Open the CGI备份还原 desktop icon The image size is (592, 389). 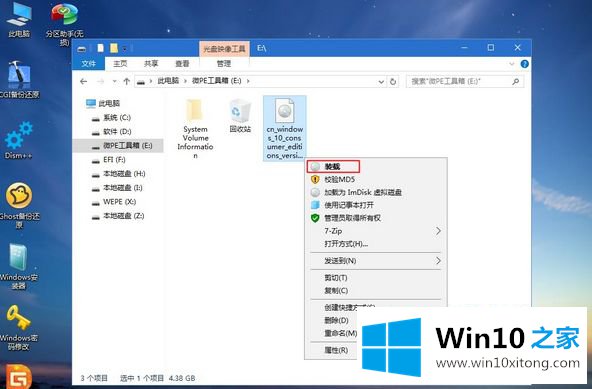pyautogui.click(x=19, y=79)
